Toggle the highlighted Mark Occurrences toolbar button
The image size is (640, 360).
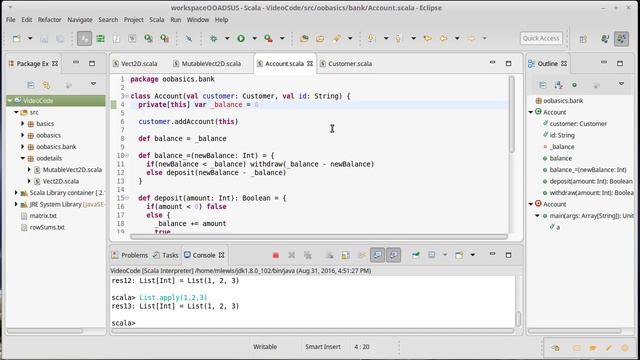(84, 38)
